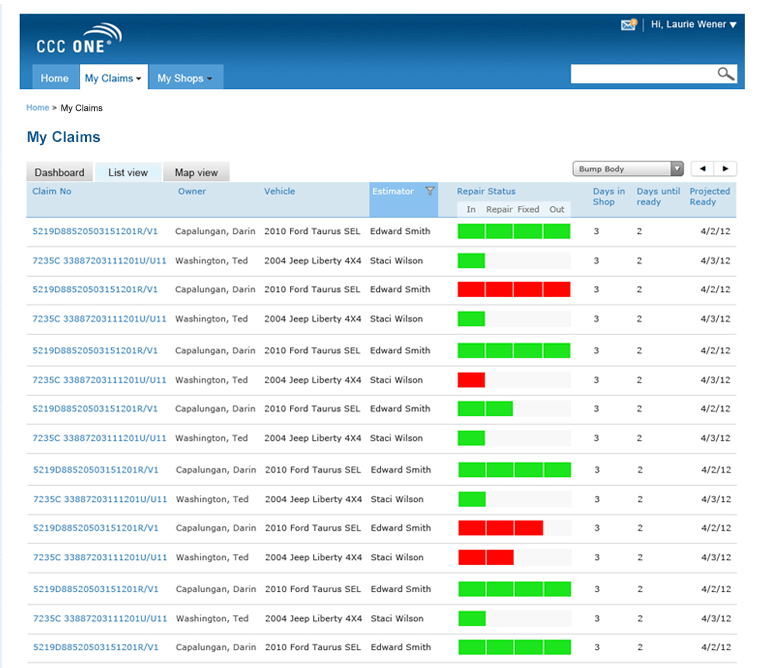Click 'My Claims' text in the breadcrumb
Image resolution: width=760 pixels, height=668 pixels.
tap(81, 108)
